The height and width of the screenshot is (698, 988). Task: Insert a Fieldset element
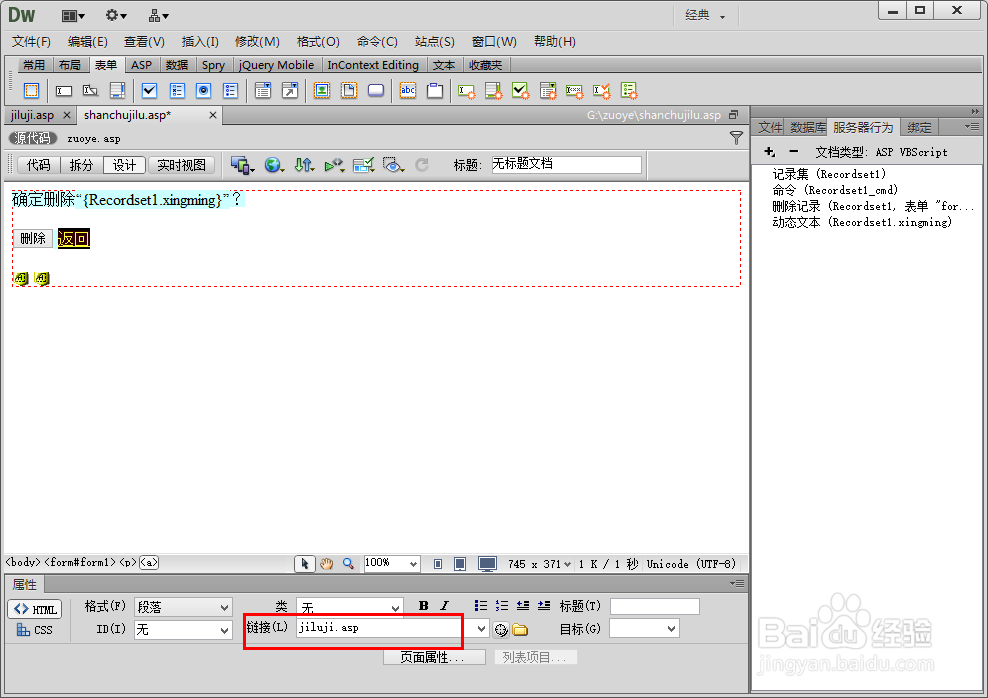[x=435, y=91]
